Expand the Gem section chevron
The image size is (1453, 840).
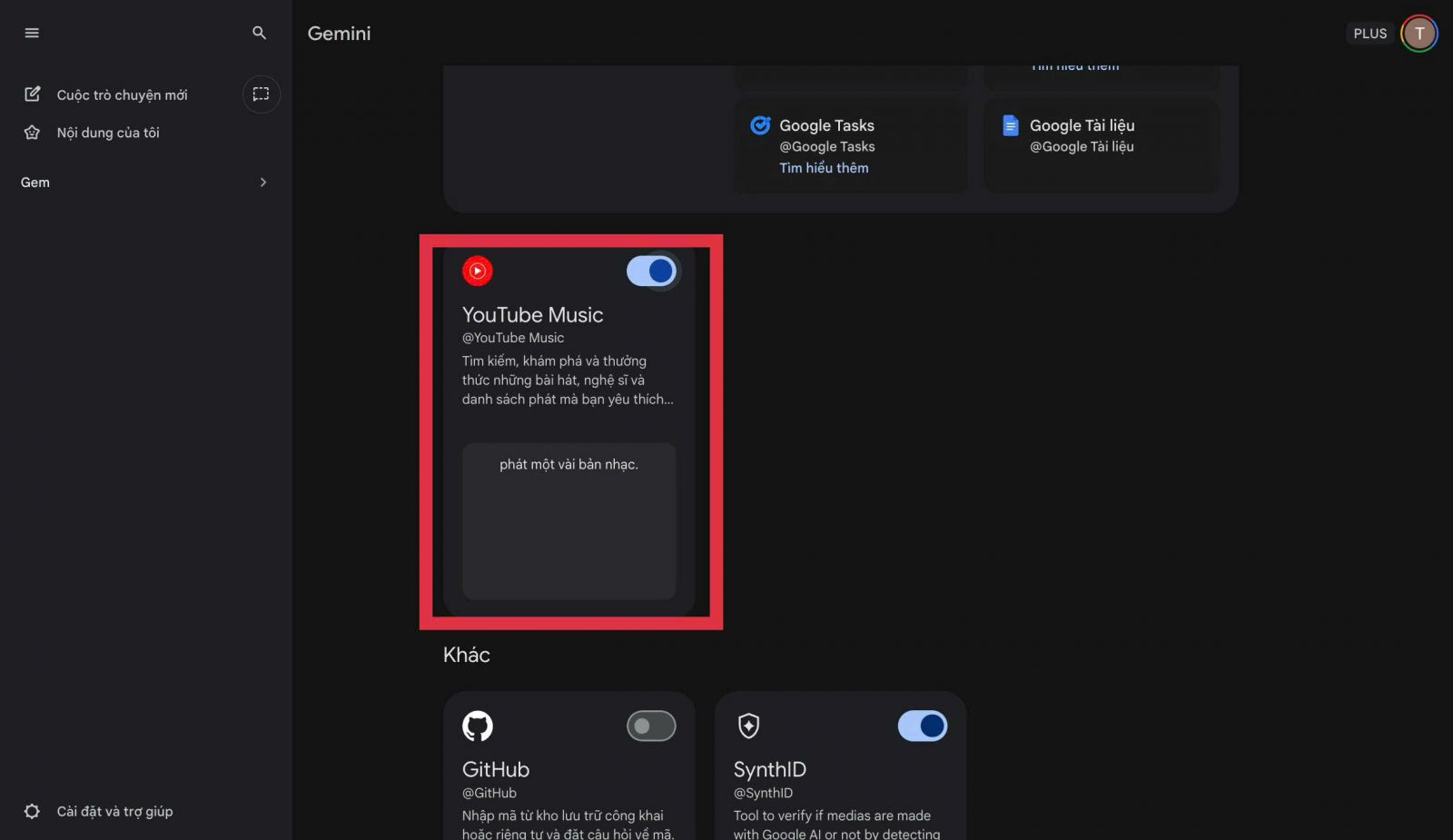(263, 183)
